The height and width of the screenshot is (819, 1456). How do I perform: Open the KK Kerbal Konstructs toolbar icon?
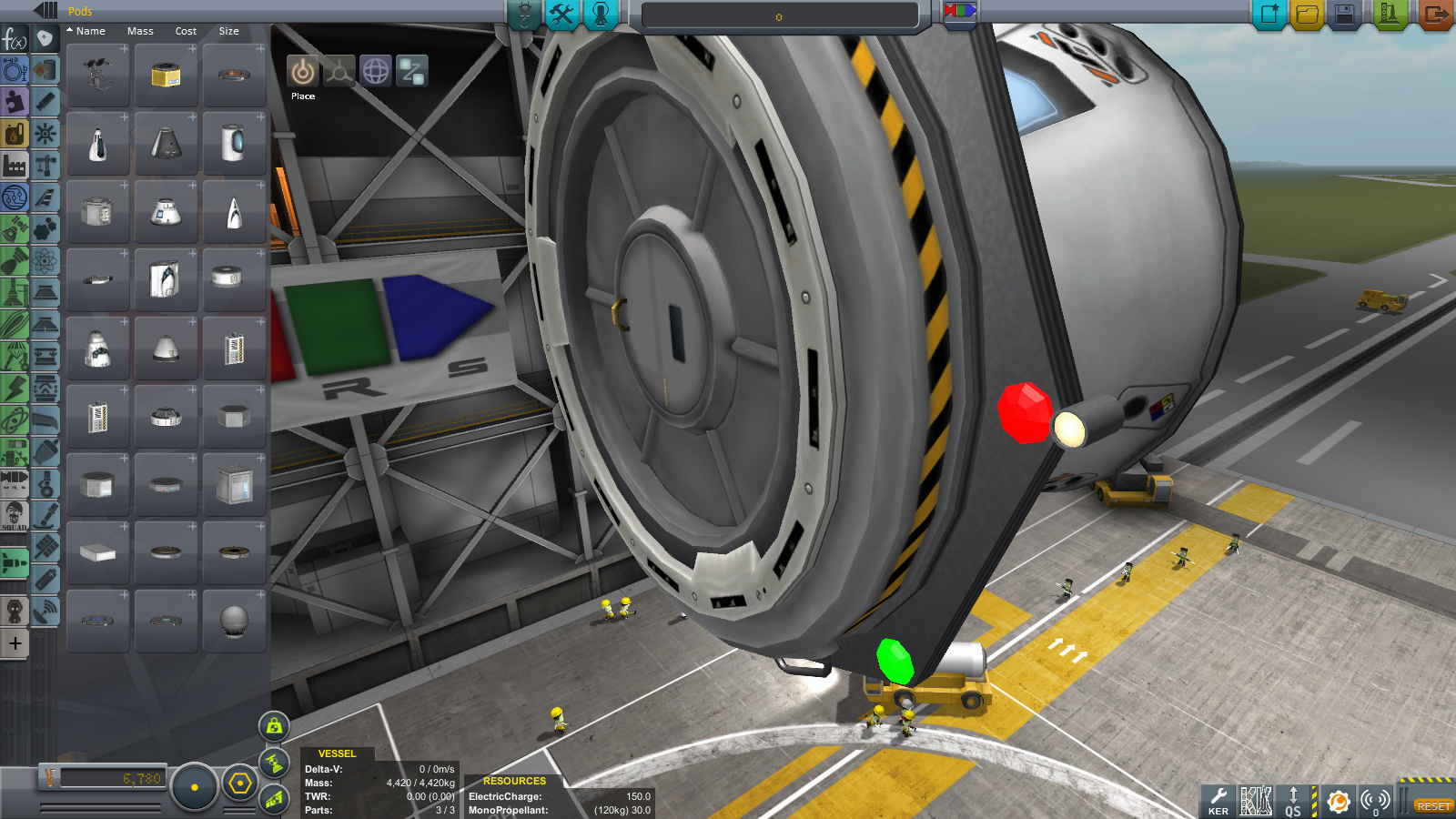[1256, 801]
